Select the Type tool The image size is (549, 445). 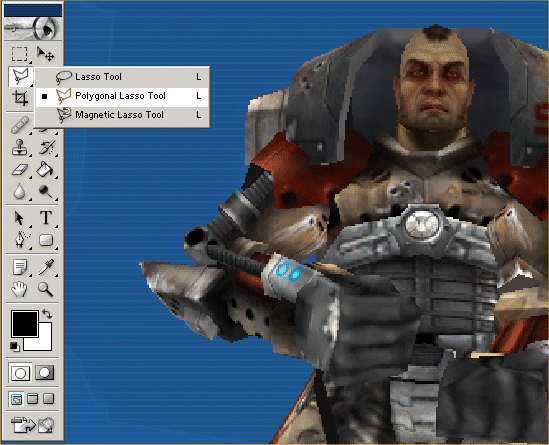(46, 218)
